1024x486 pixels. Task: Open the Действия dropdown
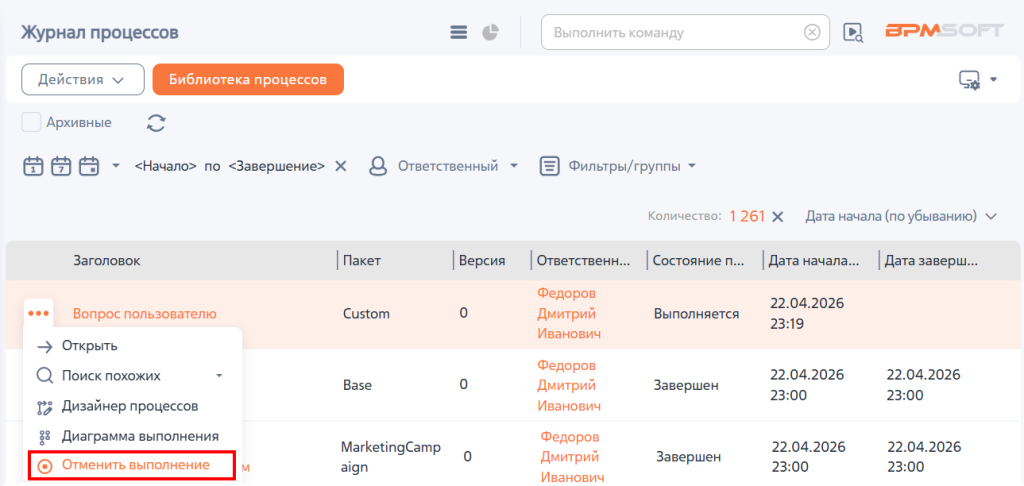tap(83, 80)
